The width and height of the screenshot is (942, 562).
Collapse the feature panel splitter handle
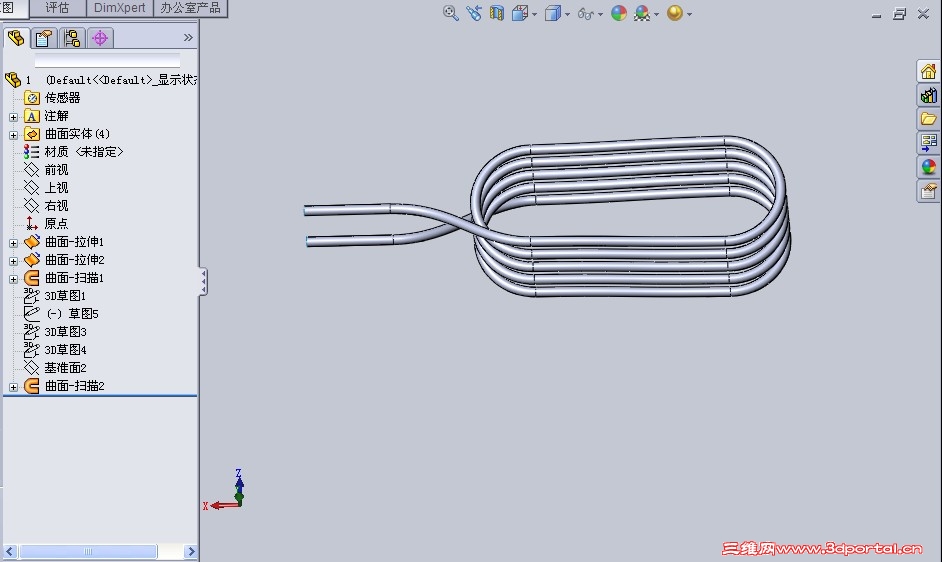(x=204, y=281)
